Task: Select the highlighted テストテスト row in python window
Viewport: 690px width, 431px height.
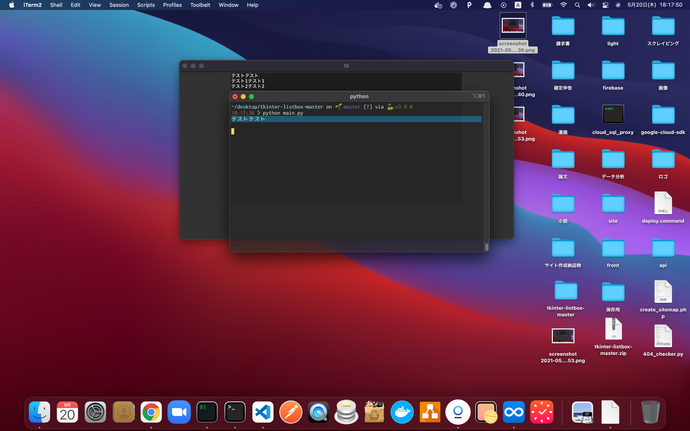Action: [356, 119]
